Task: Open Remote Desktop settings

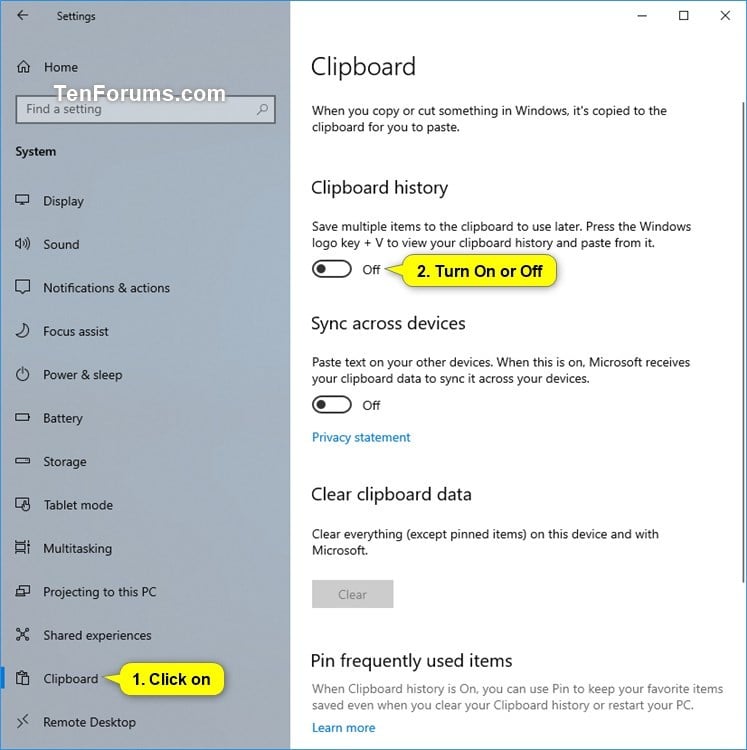Action: tap(89, 722)
